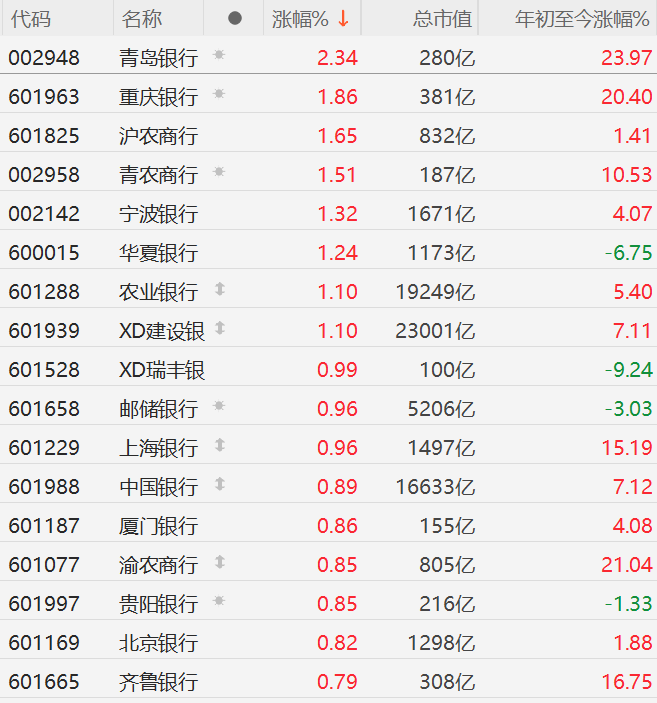Select the 贵阳银行 stock name

[x=158, y=604]
